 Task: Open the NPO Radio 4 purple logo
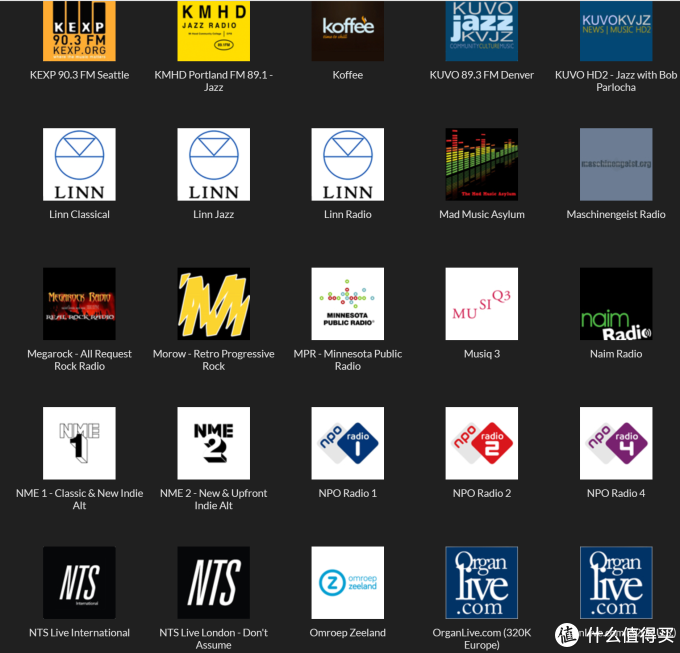tap(616, 443)
